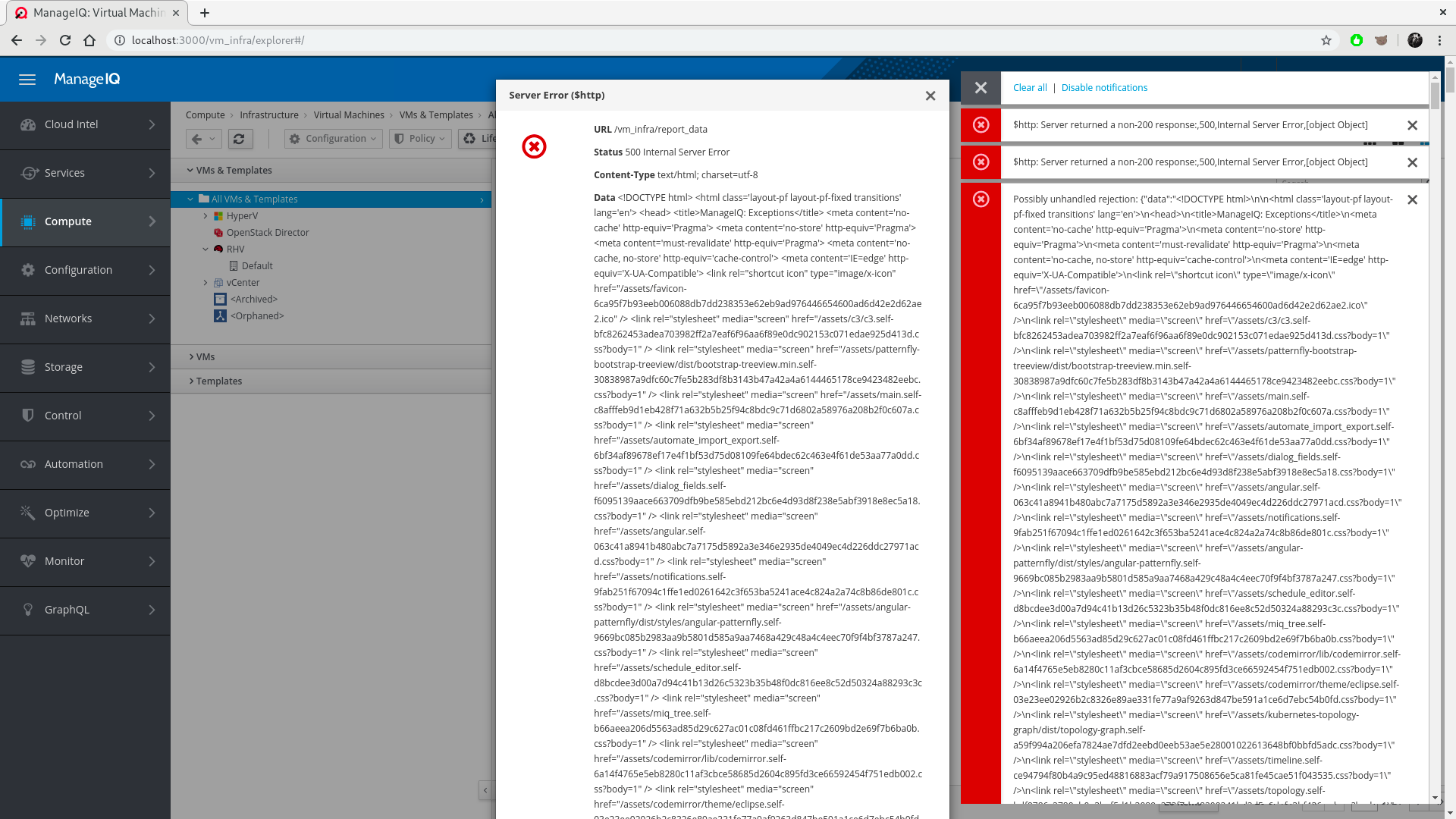Viewport: 1456px width, 819px height.
Task: Expand the vCenter tree node
Action: (x=206, y=283)
